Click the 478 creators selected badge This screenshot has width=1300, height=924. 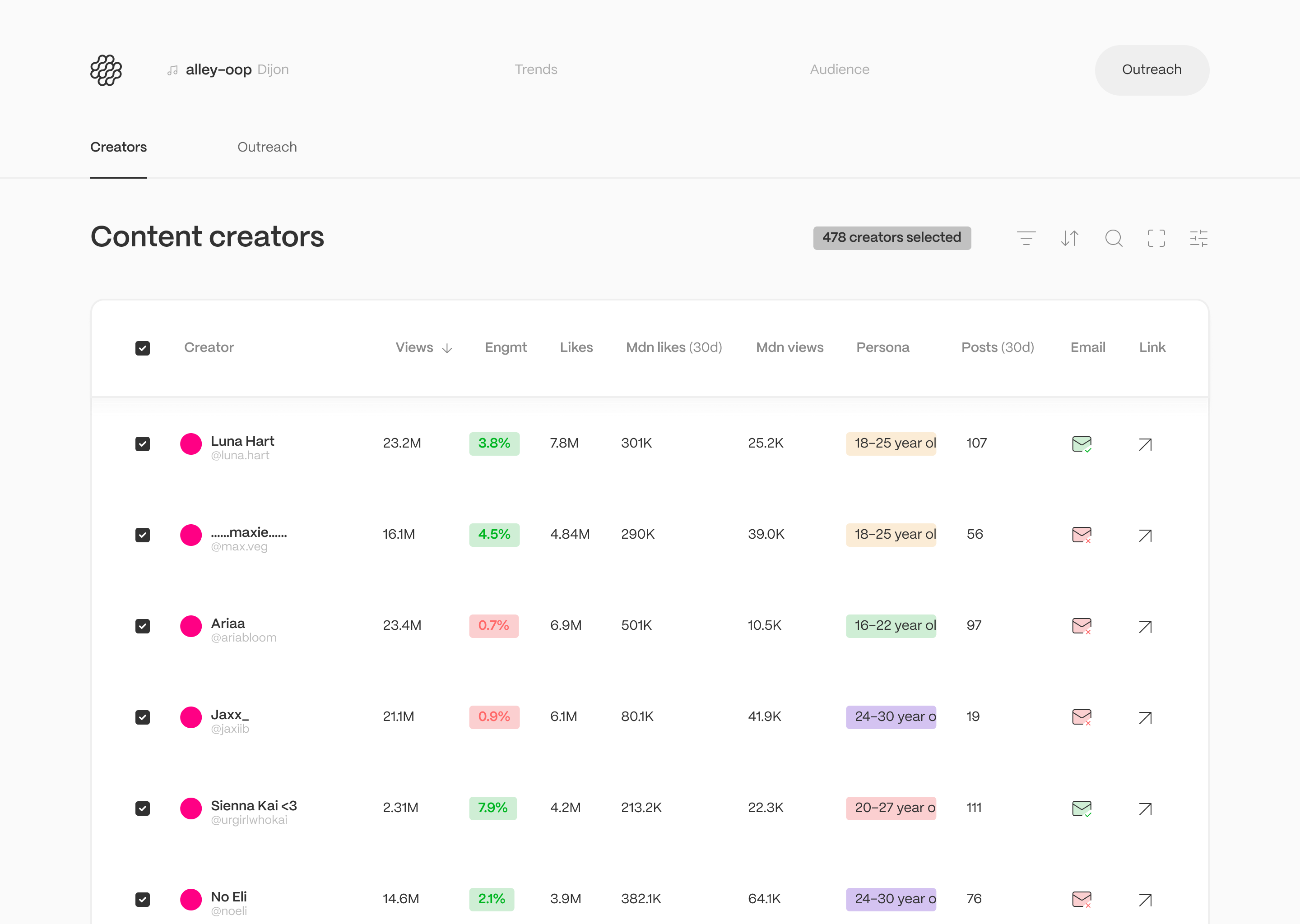pyautogui.click(x=891, y=238)
